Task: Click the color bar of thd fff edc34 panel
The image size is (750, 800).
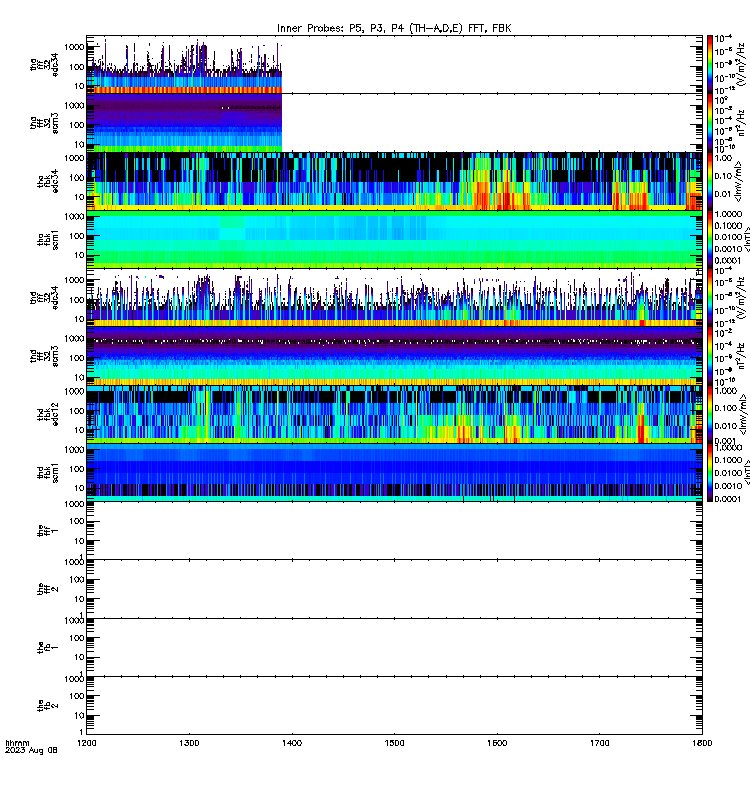Action: click(710, 298)
